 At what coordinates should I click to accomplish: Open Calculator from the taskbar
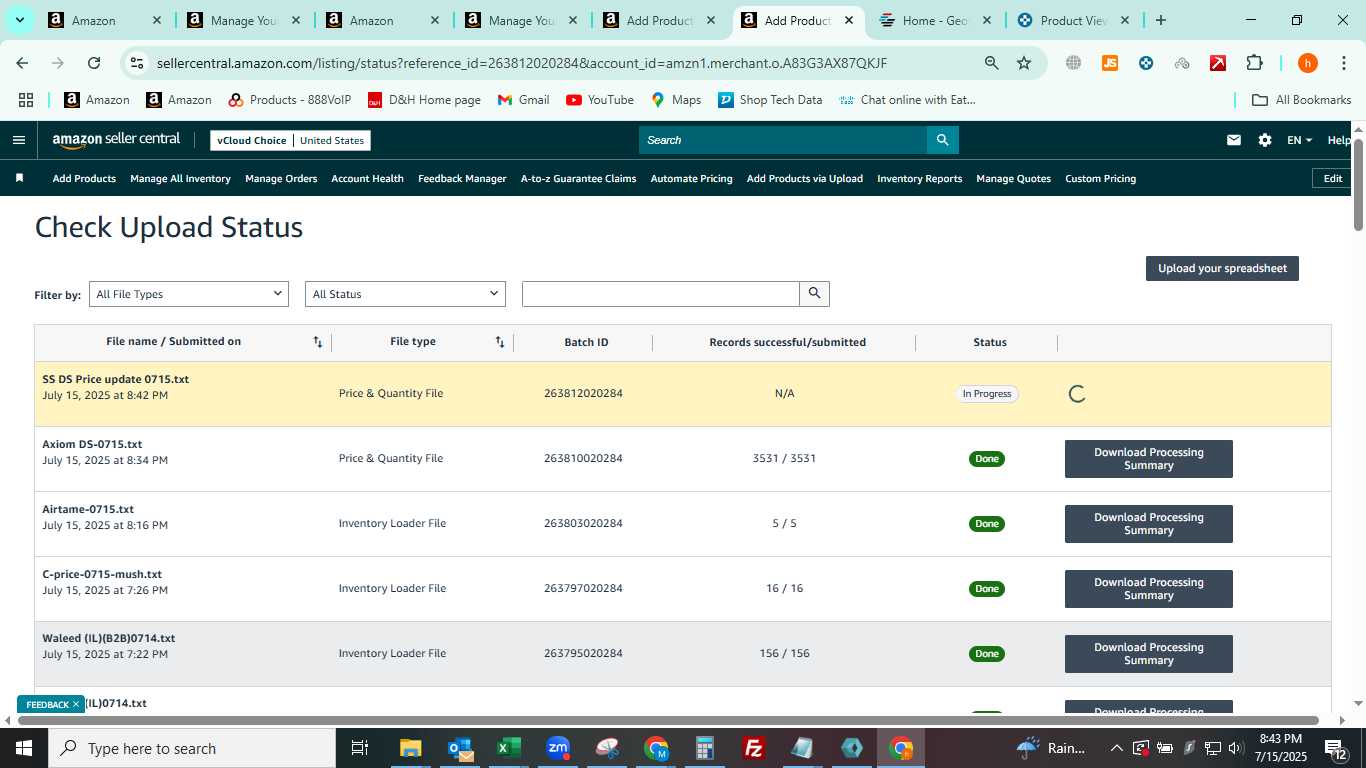pyautogui.click(x=705, y=748)
